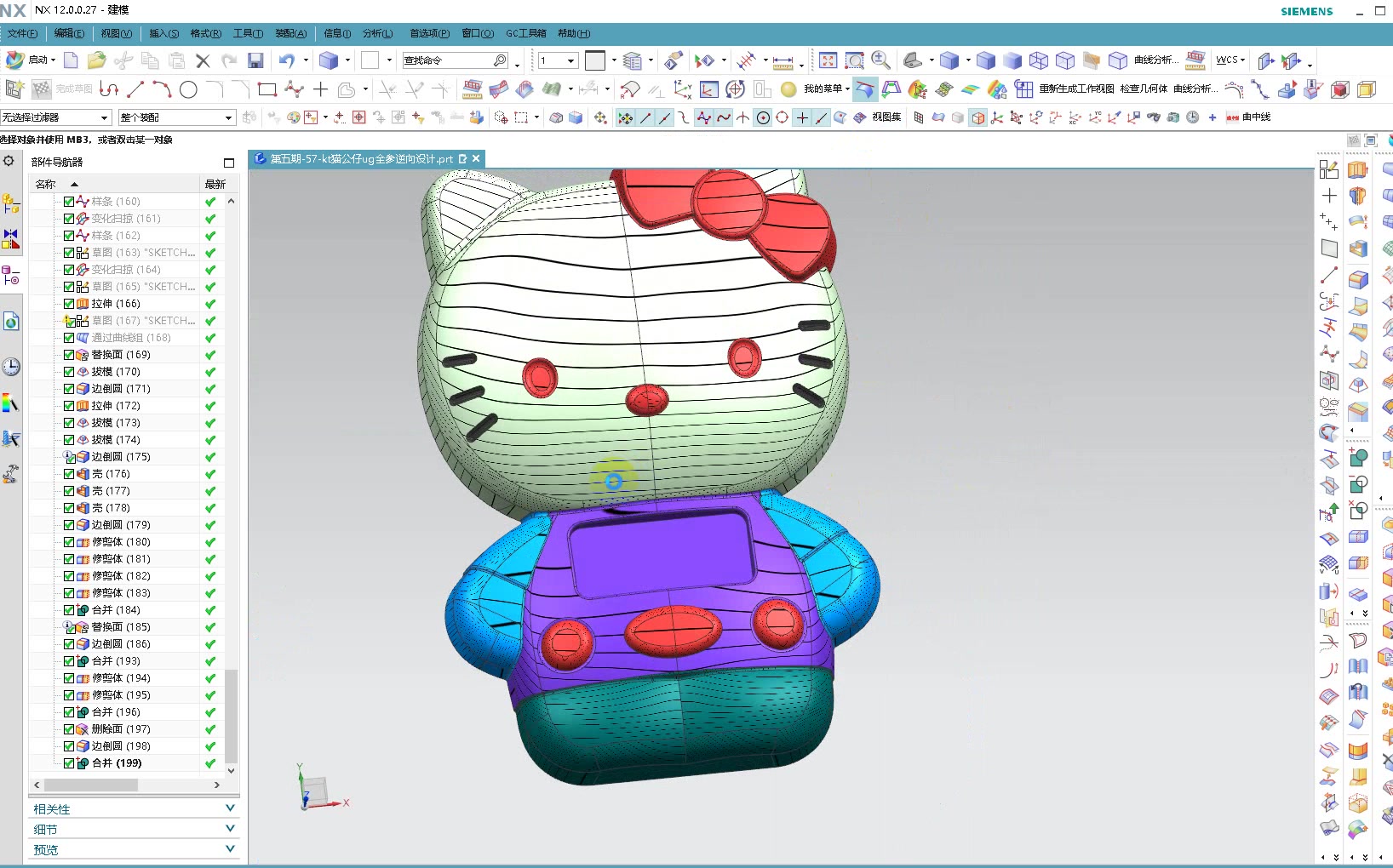The height and width of the screenshot is (868, 1393).
Task: Click the part navigator vertical scrollbar thumb
Action: [x=231, y=716]
